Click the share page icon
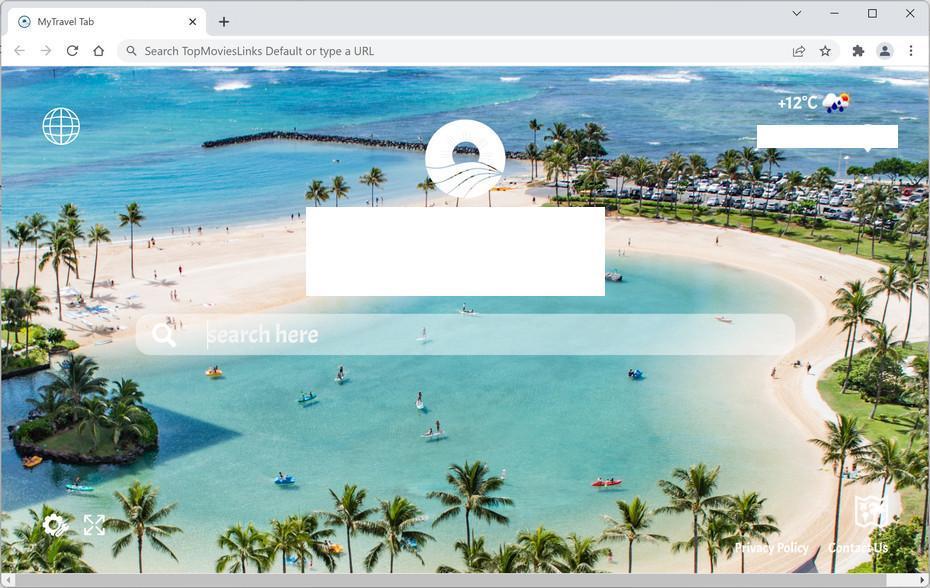The width and height of the screenshot is (930, 588). (x=799, y=51)
